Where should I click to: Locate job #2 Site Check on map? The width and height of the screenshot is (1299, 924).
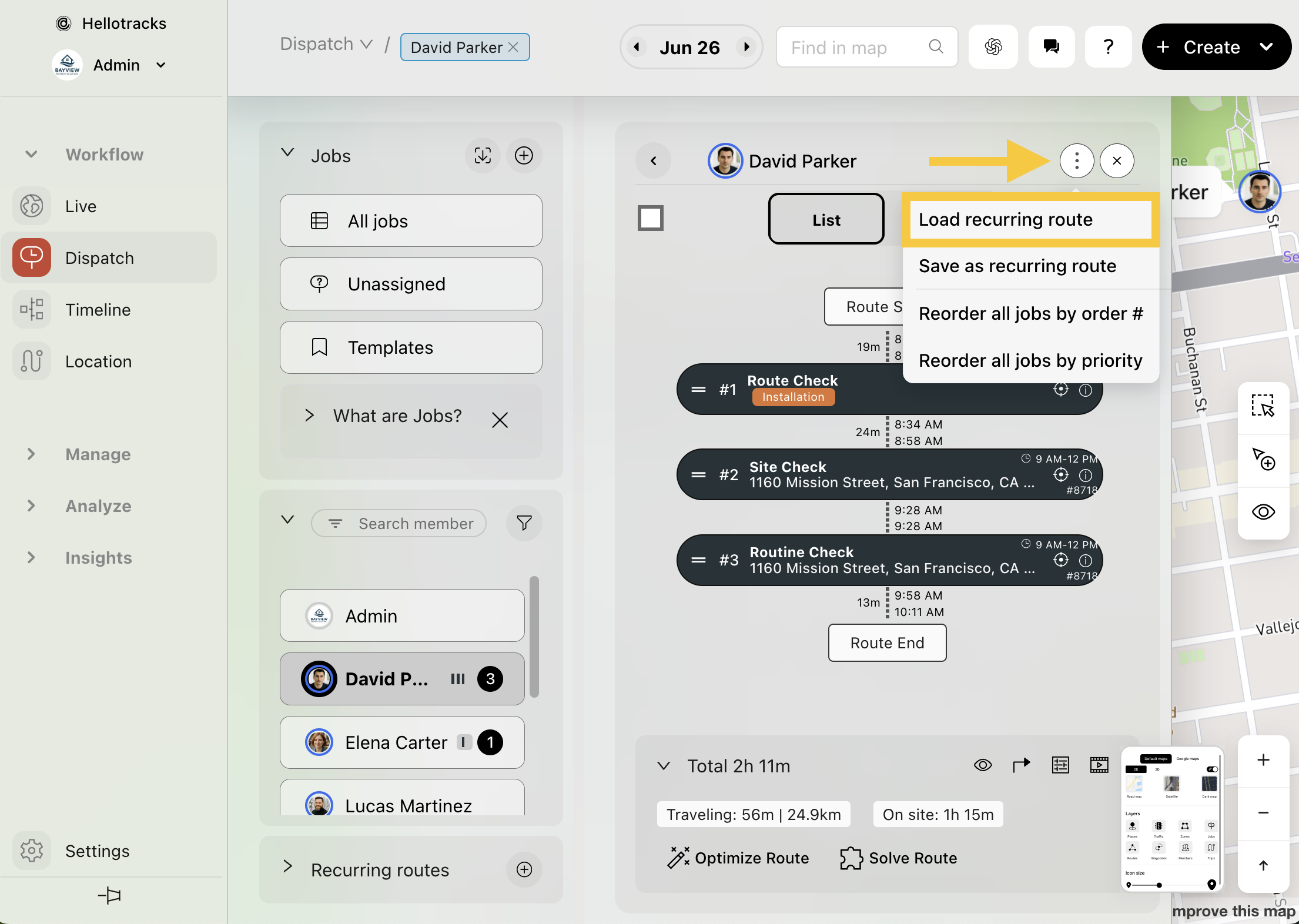pyautogui.click(x=1060, y=474)
